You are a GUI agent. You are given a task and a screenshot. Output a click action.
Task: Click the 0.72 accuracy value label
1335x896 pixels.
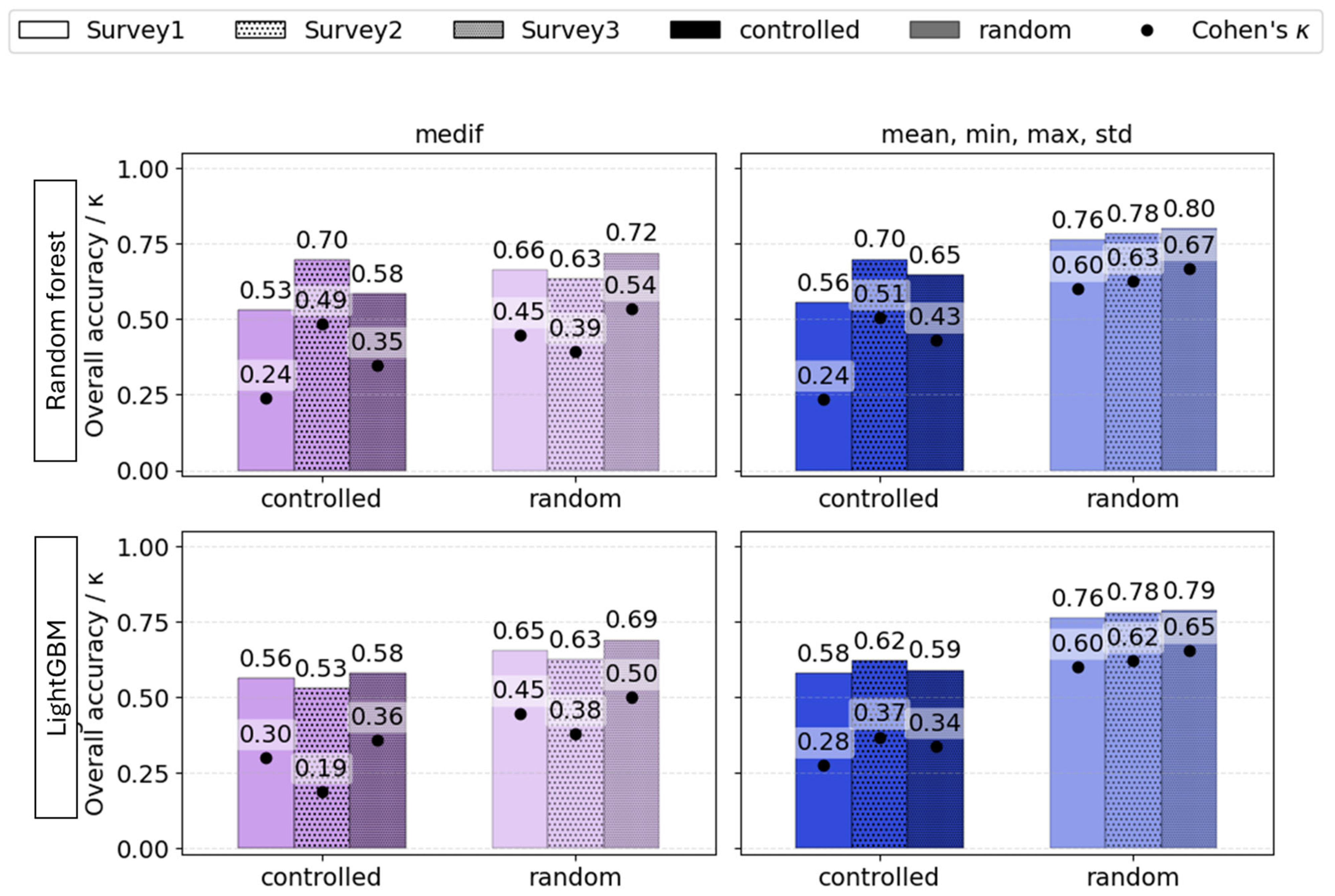pos(631,233)
